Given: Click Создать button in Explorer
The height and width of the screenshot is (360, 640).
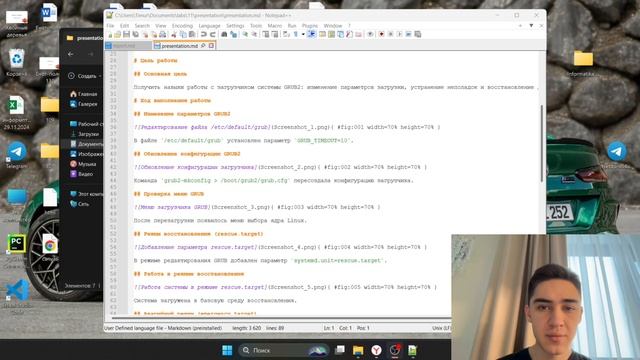Looking at the screenshot, I should 83,76.
